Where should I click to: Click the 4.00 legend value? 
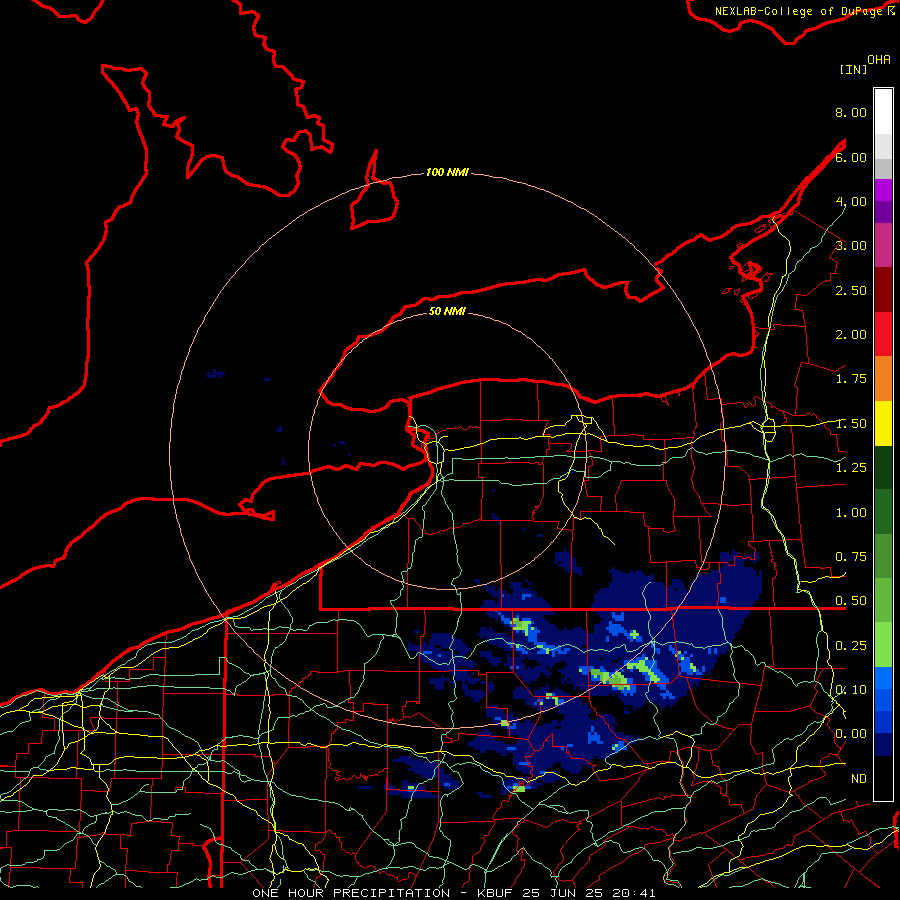pos(851,201)
